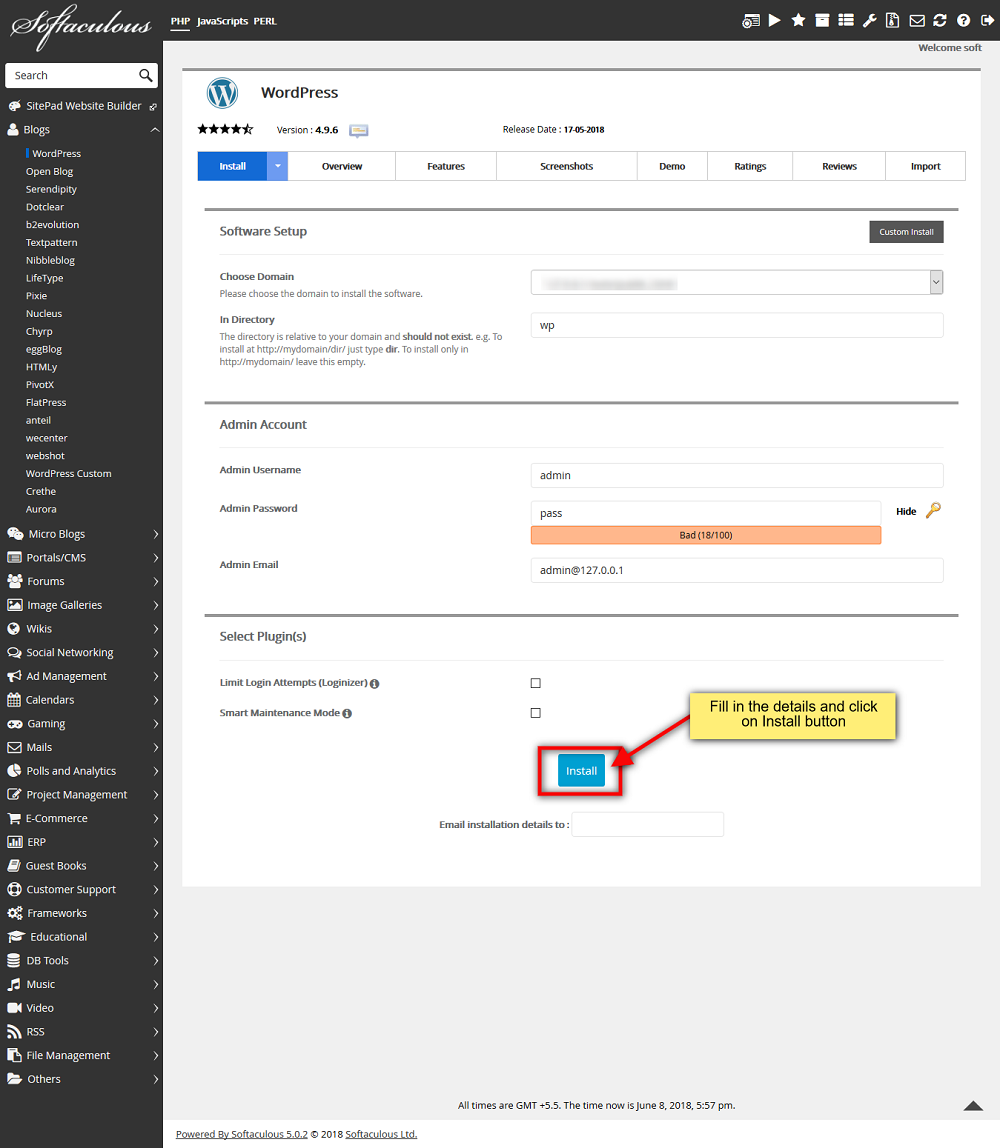Viewport: 1000px width, 1148px height.
Task: Expand the Install tab dropdown arrow
Action: [277, 166]
